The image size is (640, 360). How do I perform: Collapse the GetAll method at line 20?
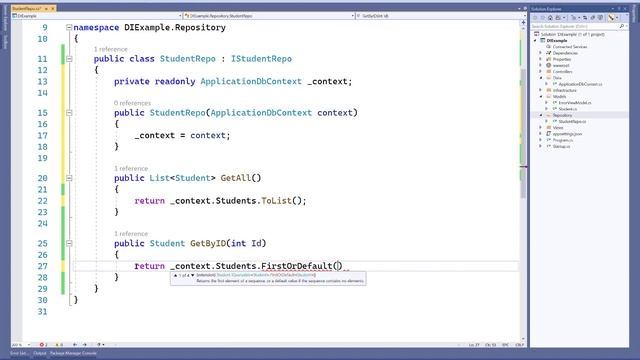pos(69,178)
